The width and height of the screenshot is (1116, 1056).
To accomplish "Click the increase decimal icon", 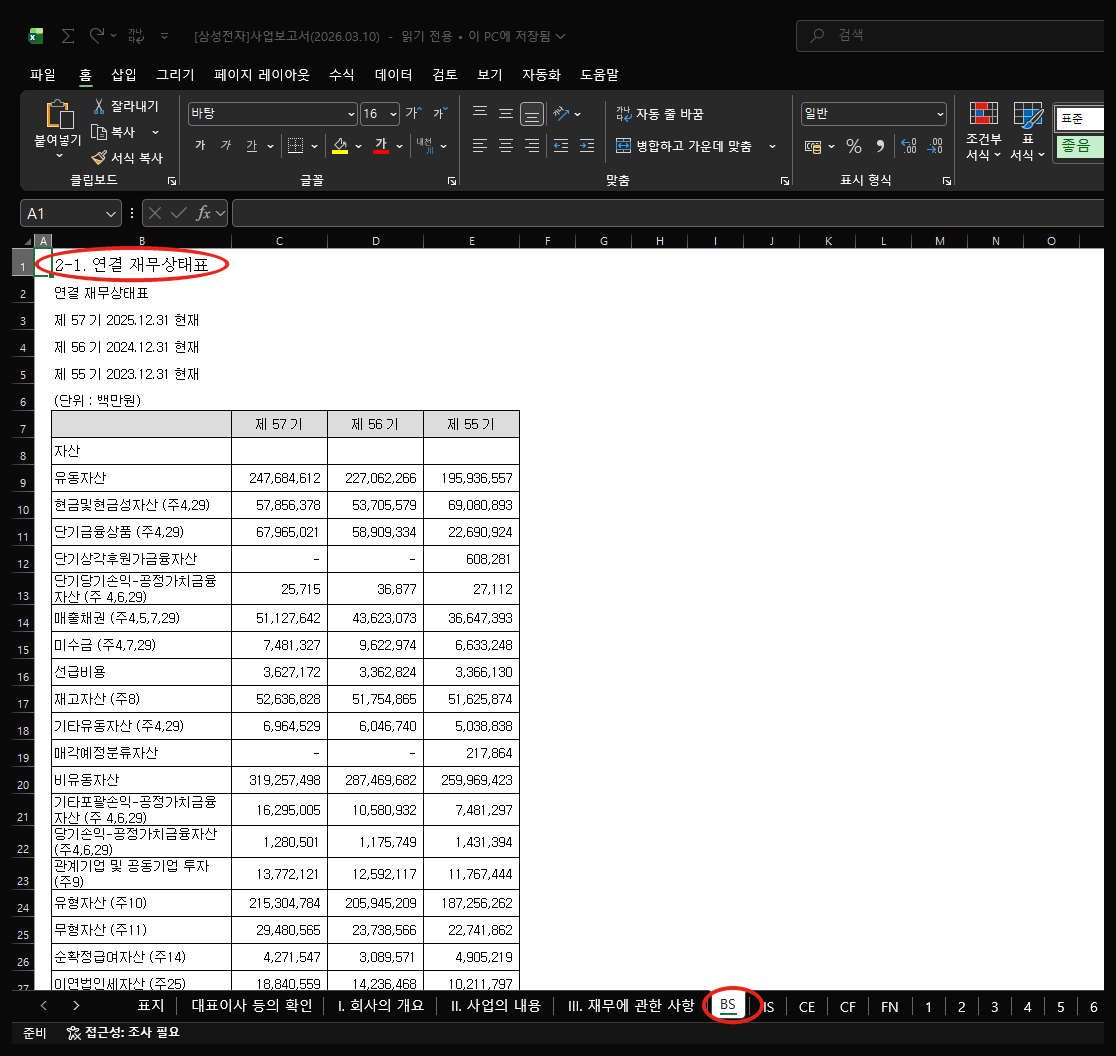I will click(909, 146).
